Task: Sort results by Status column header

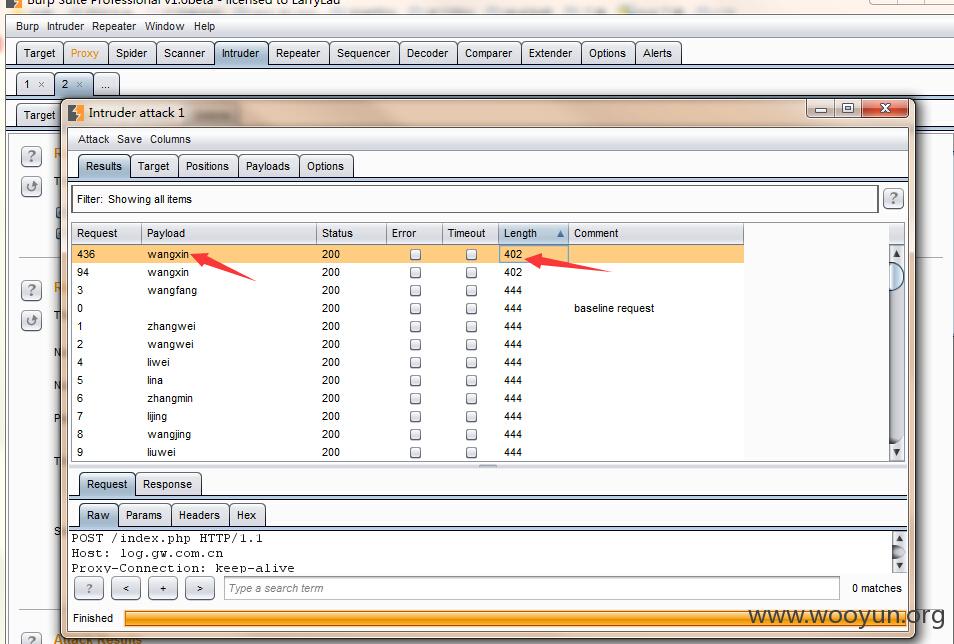Action: [351, 233]
